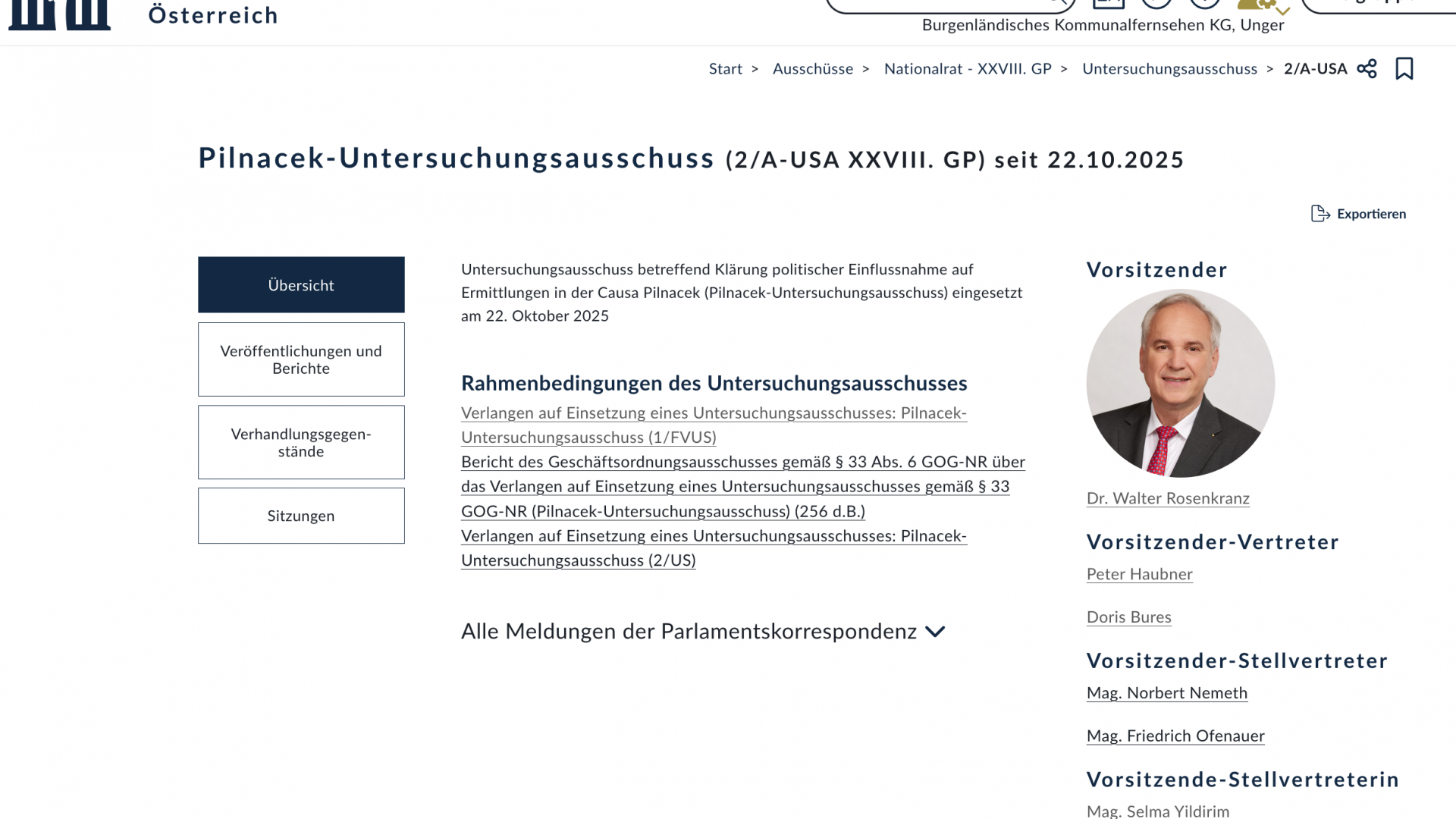Screen dimensions: 1456x819
Task: Switch to Veröffentlichungen und Berichte tab
Action: tap(301, 359)
